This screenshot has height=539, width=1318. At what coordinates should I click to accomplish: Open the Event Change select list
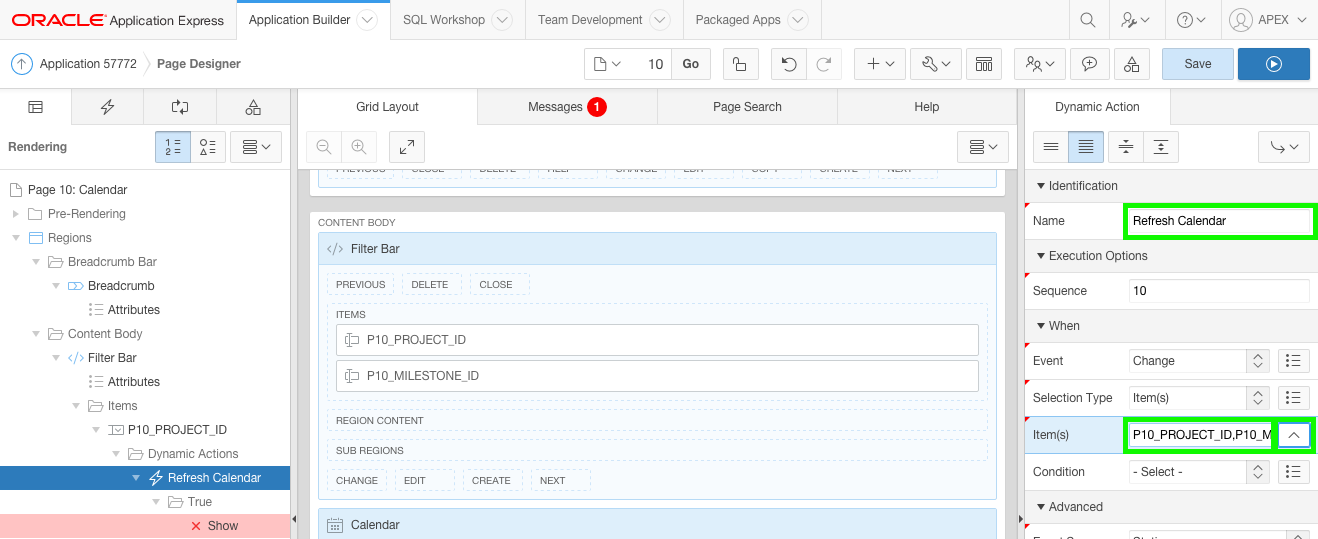tap(1199, 361)
